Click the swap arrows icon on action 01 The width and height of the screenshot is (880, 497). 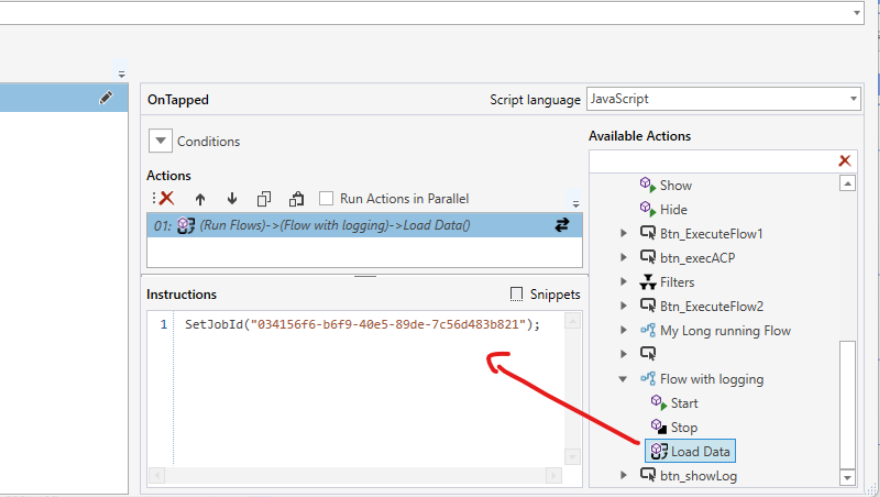[562, 226]
